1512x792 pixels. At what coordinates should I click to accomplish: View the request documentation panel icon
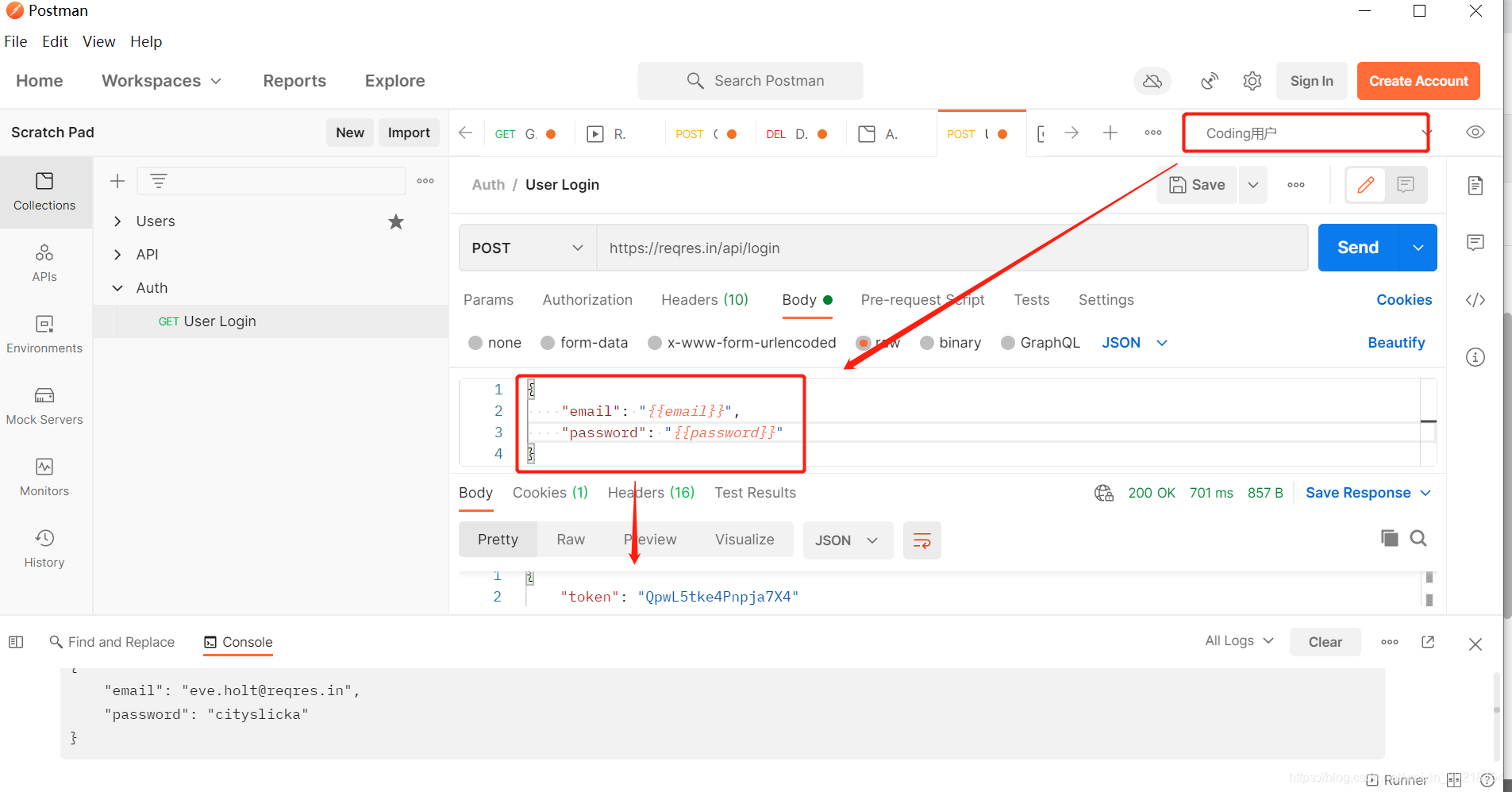1475,185
